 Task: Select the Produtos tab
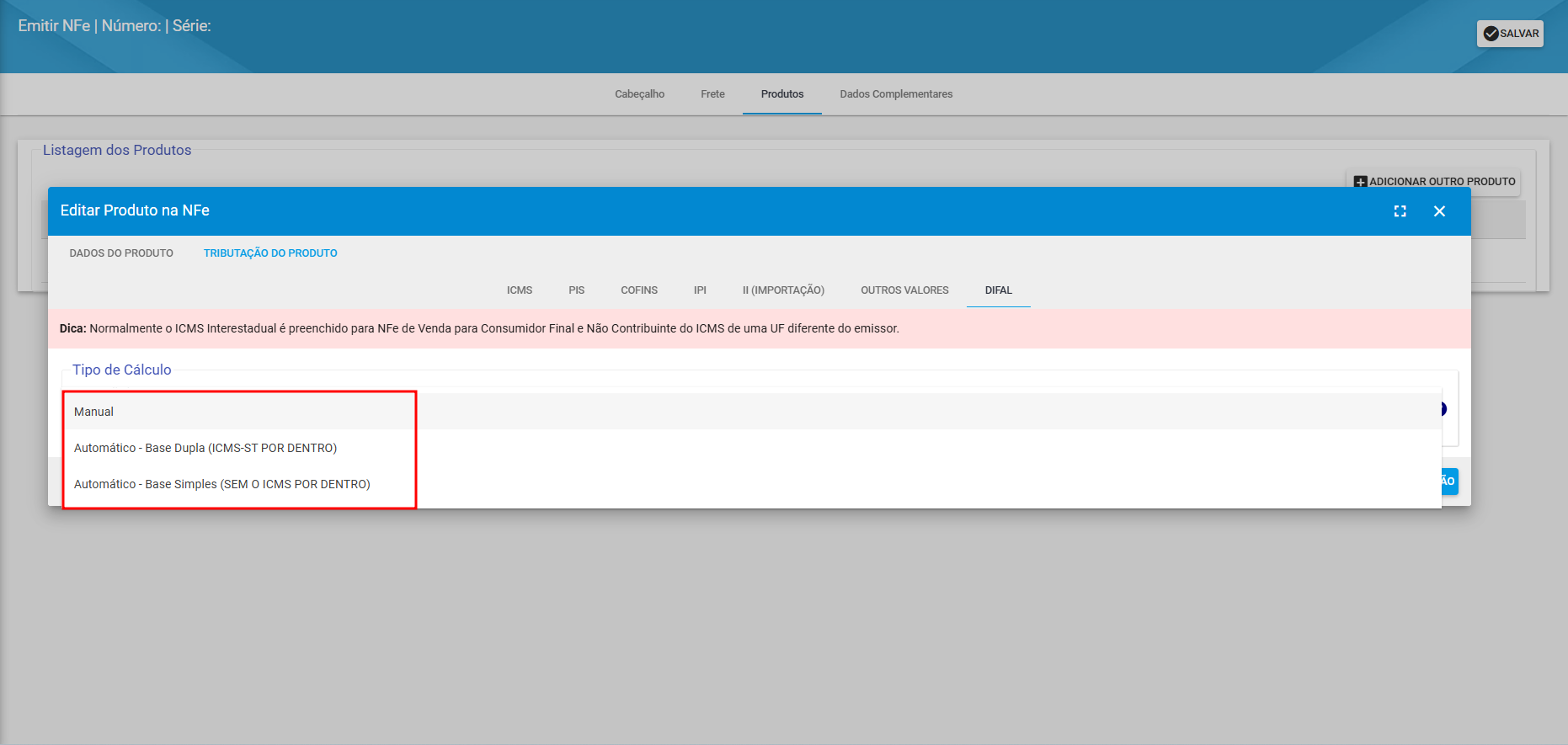click(782, 94)
